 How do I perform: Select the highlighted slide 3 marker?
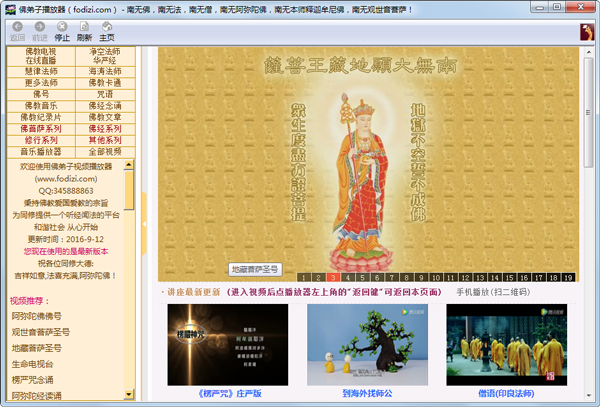(333, 277)
